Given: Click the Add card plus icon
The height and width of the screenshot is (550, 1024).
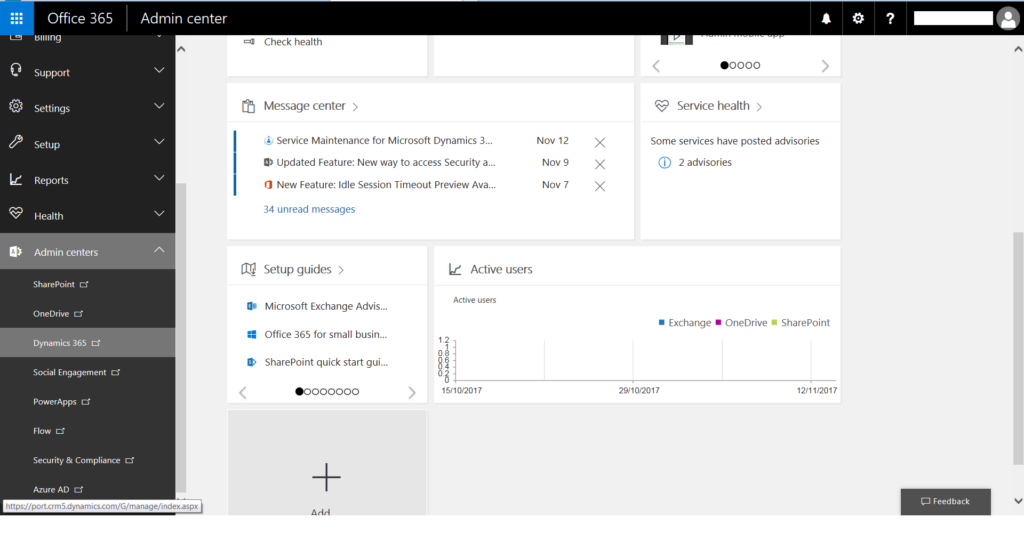Looking at the screenshot, I should [326, 477].
